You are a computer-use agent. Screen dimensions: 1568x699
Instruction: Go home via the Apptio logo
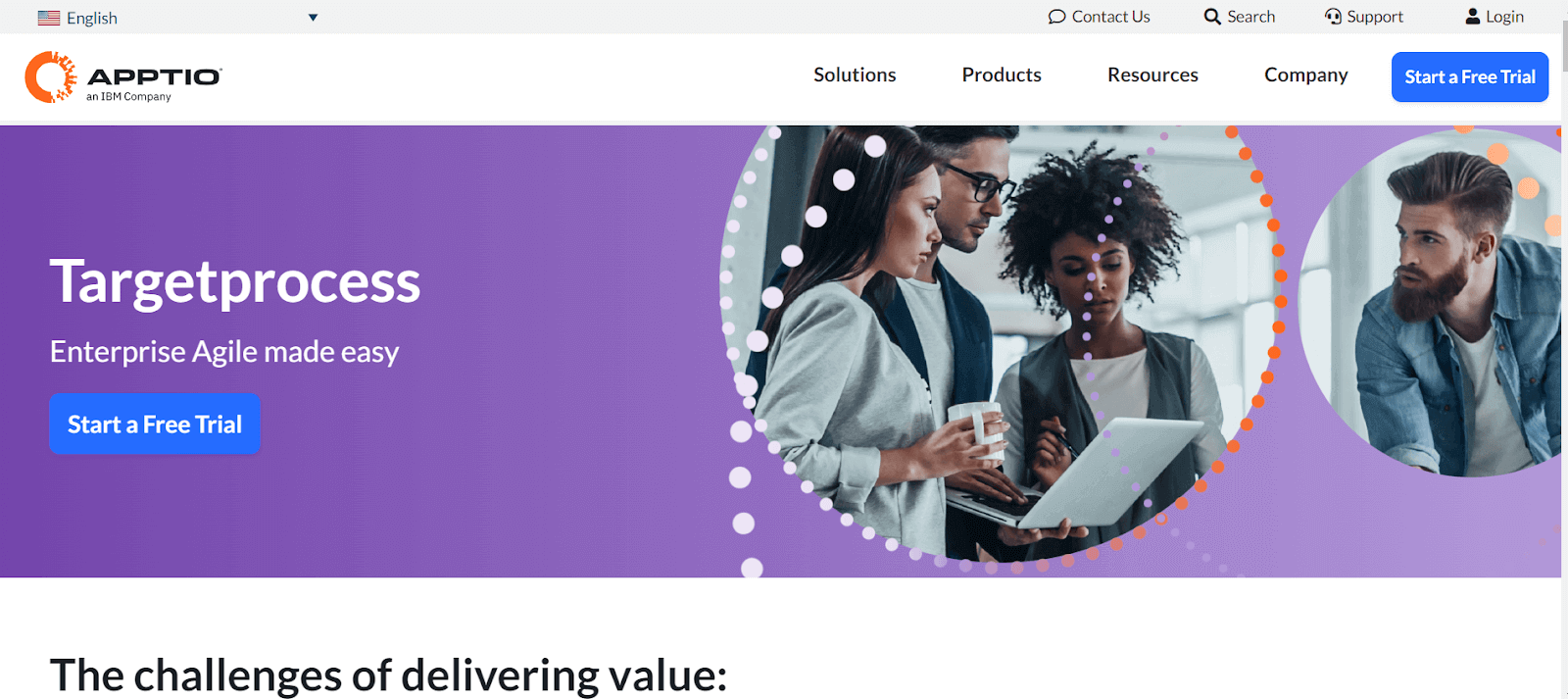click(123, 77)
